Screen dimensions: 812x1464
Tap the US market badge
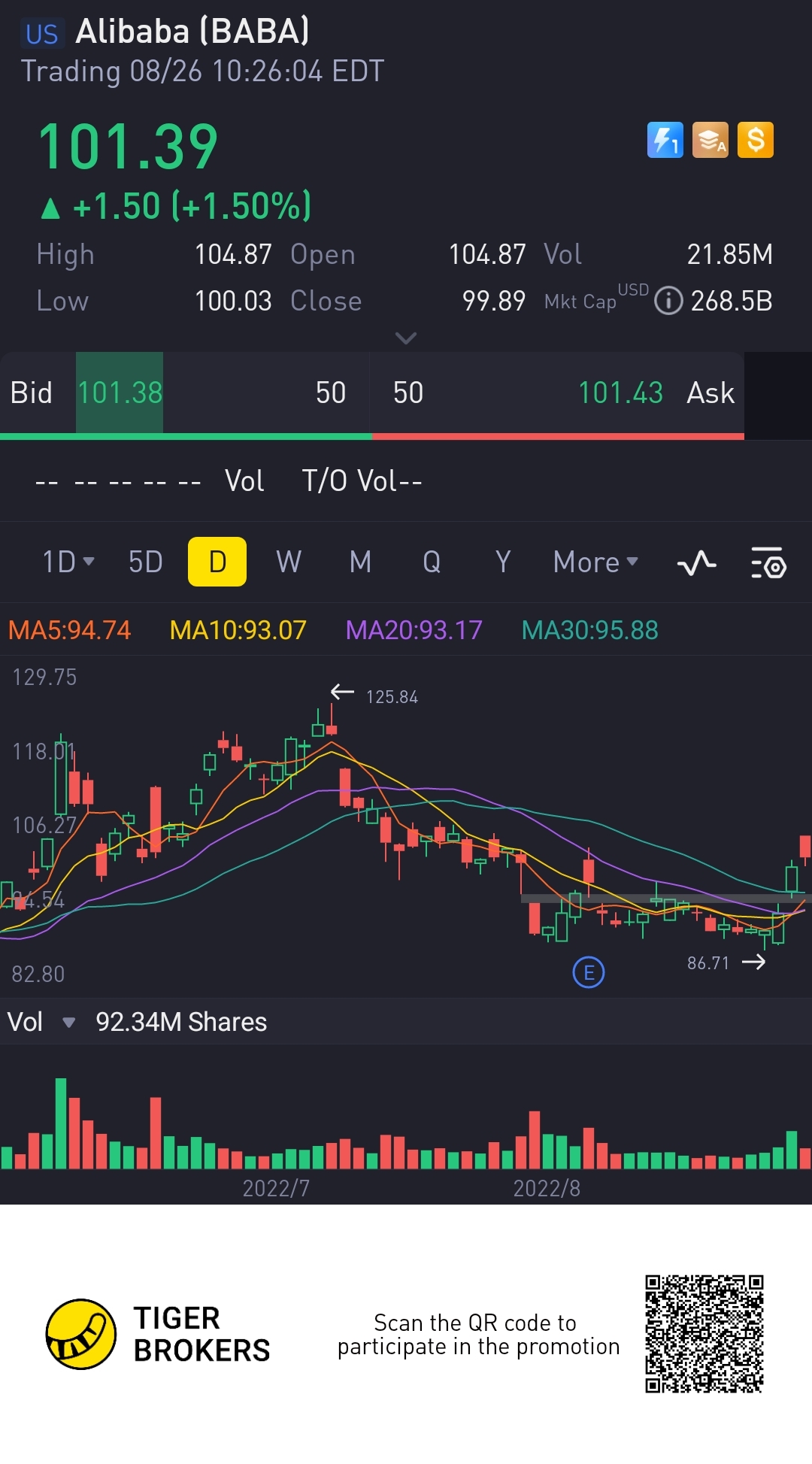point(41,34)
